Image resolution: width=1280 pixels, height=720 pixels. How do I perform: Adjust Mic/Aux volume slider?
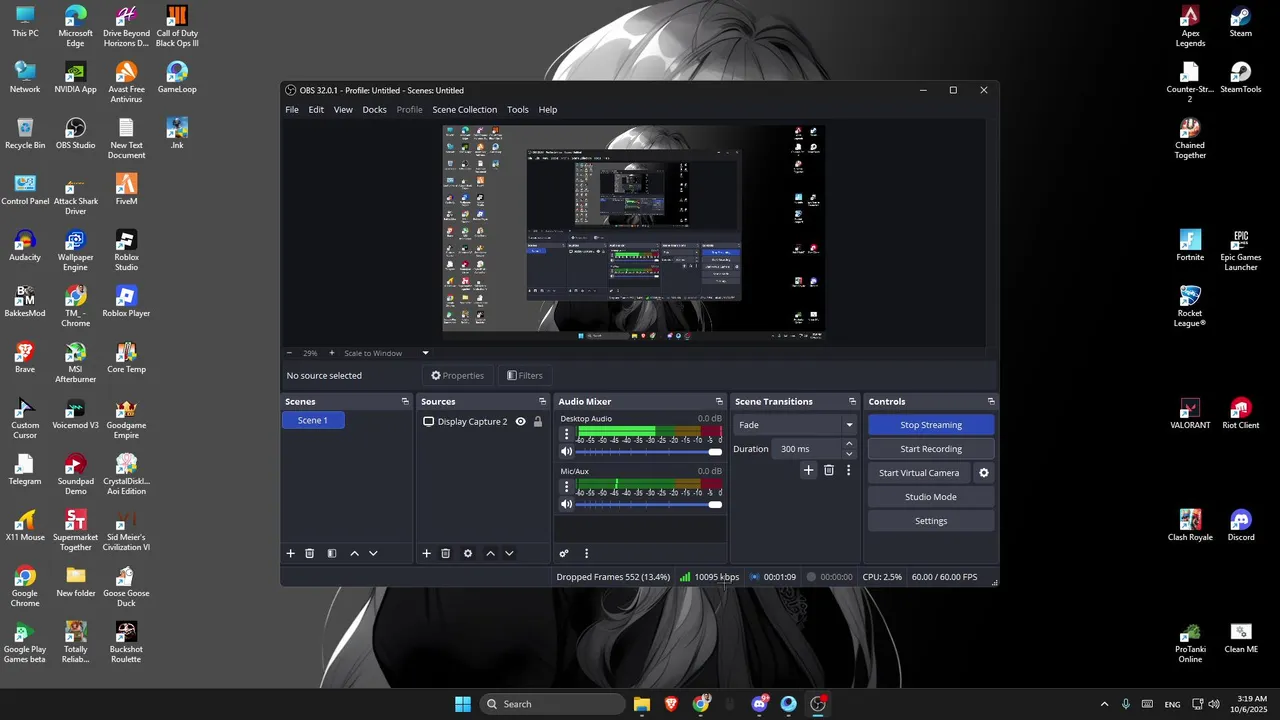pyautogui.click(x=649, y=504)
